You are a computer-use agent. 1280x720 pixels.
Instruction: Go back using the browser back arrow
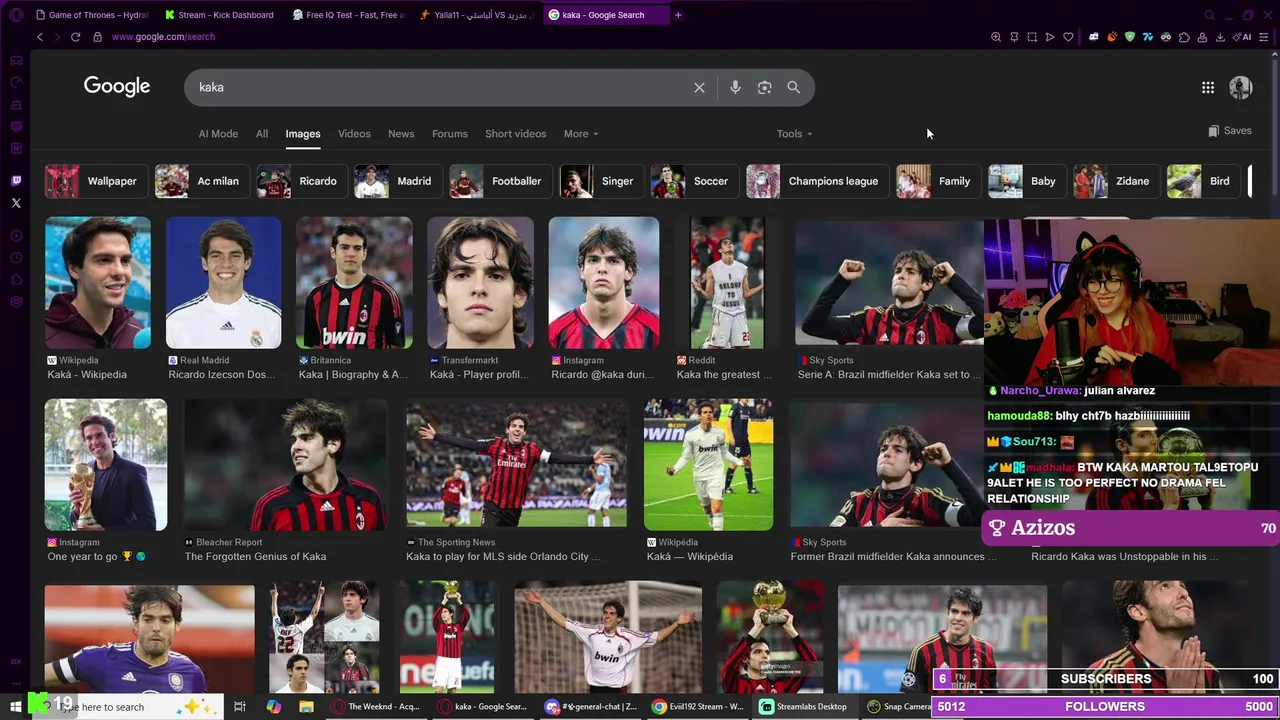(40, 37)
